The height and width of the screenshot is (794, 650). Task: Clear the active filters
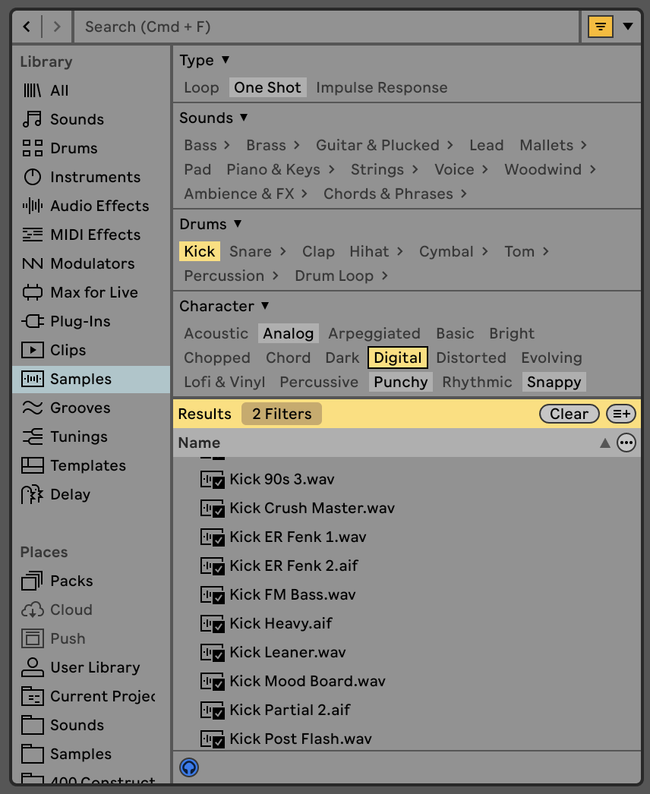(569, 414)
